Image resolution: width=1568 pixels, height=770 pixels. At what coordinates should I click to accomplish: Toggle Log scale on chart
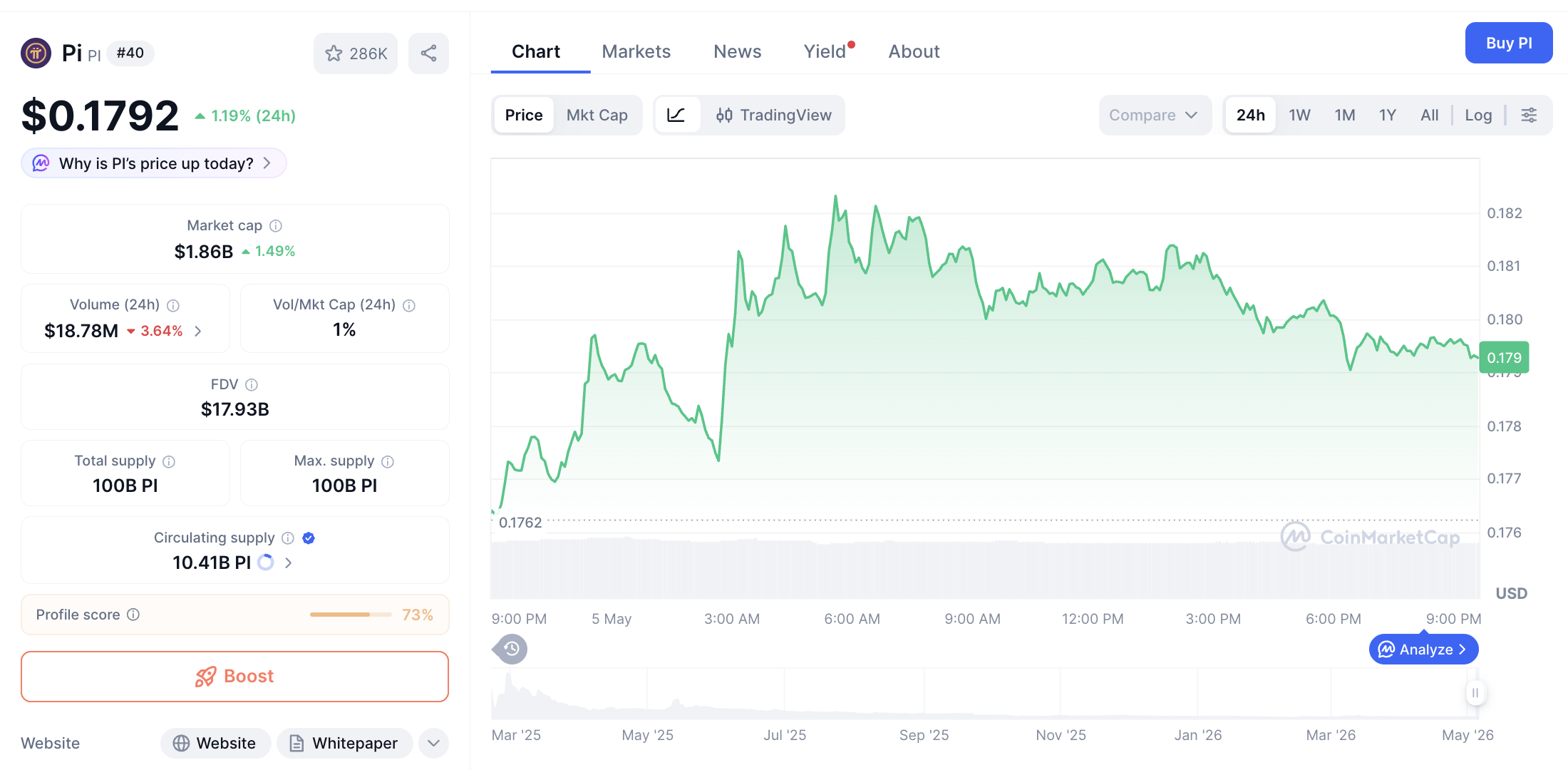coord(1478,115)
